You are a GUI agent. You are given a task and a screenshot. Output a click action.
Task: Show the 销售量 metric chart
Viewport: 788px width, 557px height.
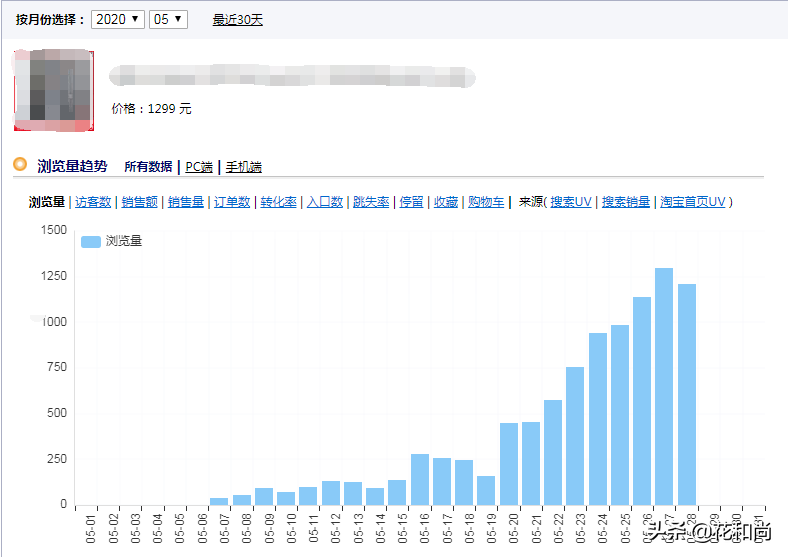(186, 202)
